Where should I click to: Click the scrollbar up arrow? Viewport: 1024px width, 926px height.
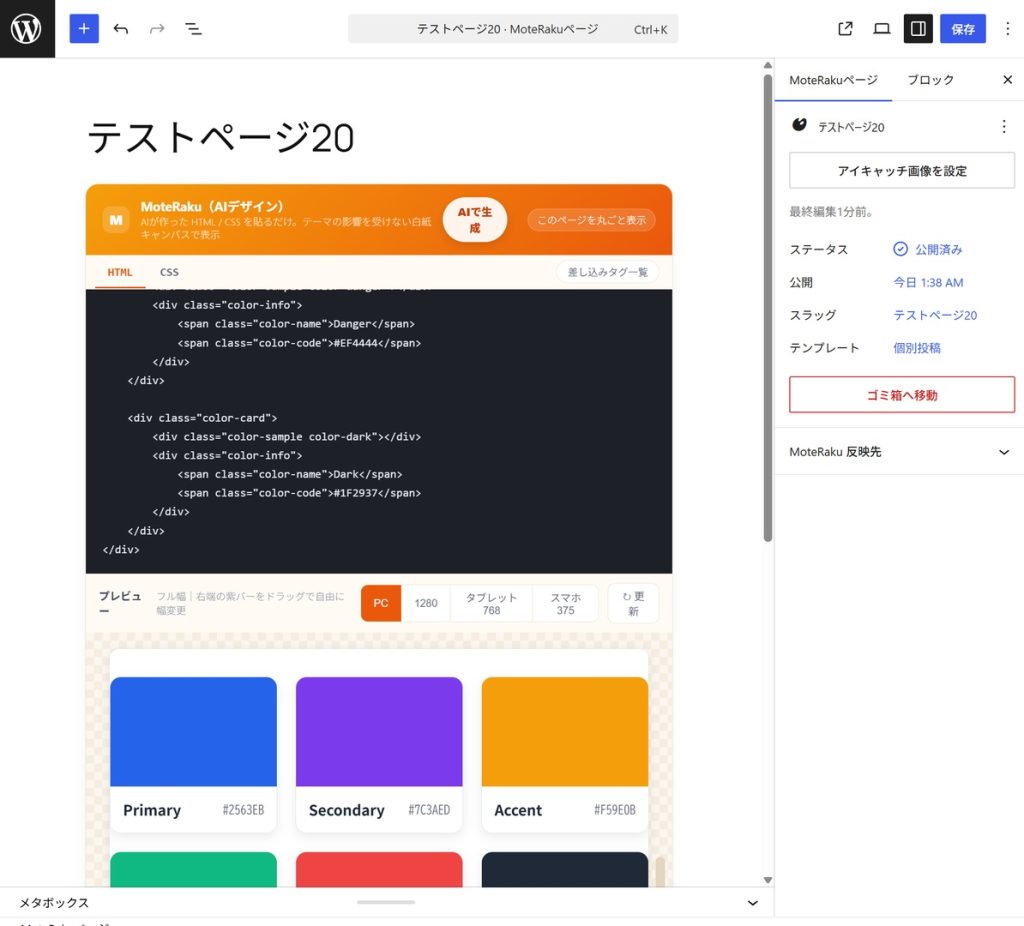pos(767,65)
